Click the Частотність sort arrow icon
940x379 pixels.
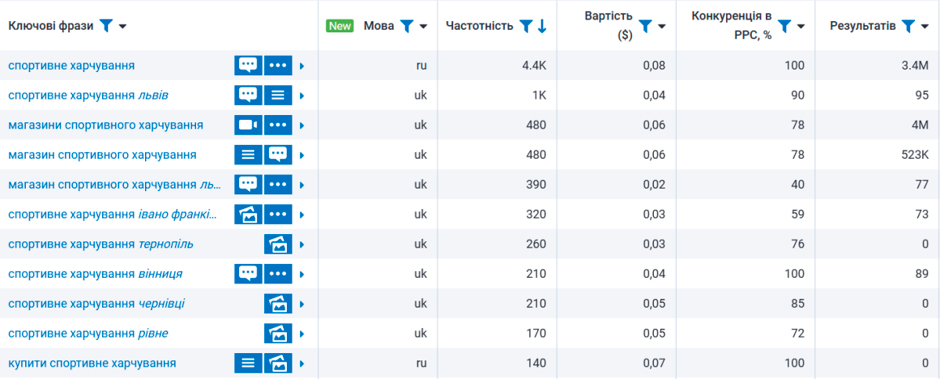pos(542,26)
